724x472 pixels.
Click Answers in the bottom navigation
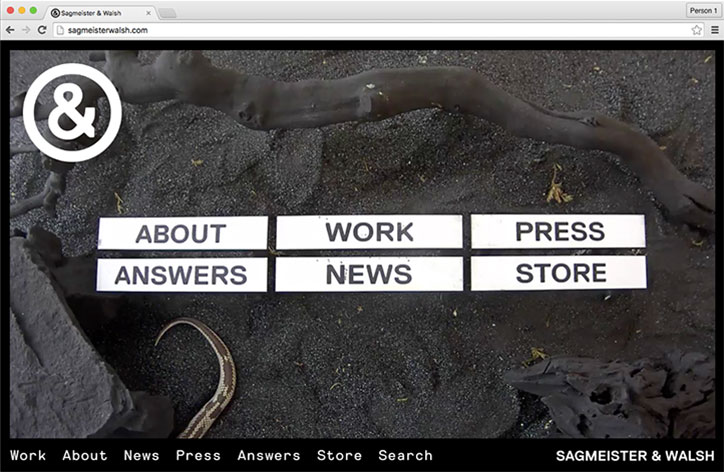click(269, 455)
